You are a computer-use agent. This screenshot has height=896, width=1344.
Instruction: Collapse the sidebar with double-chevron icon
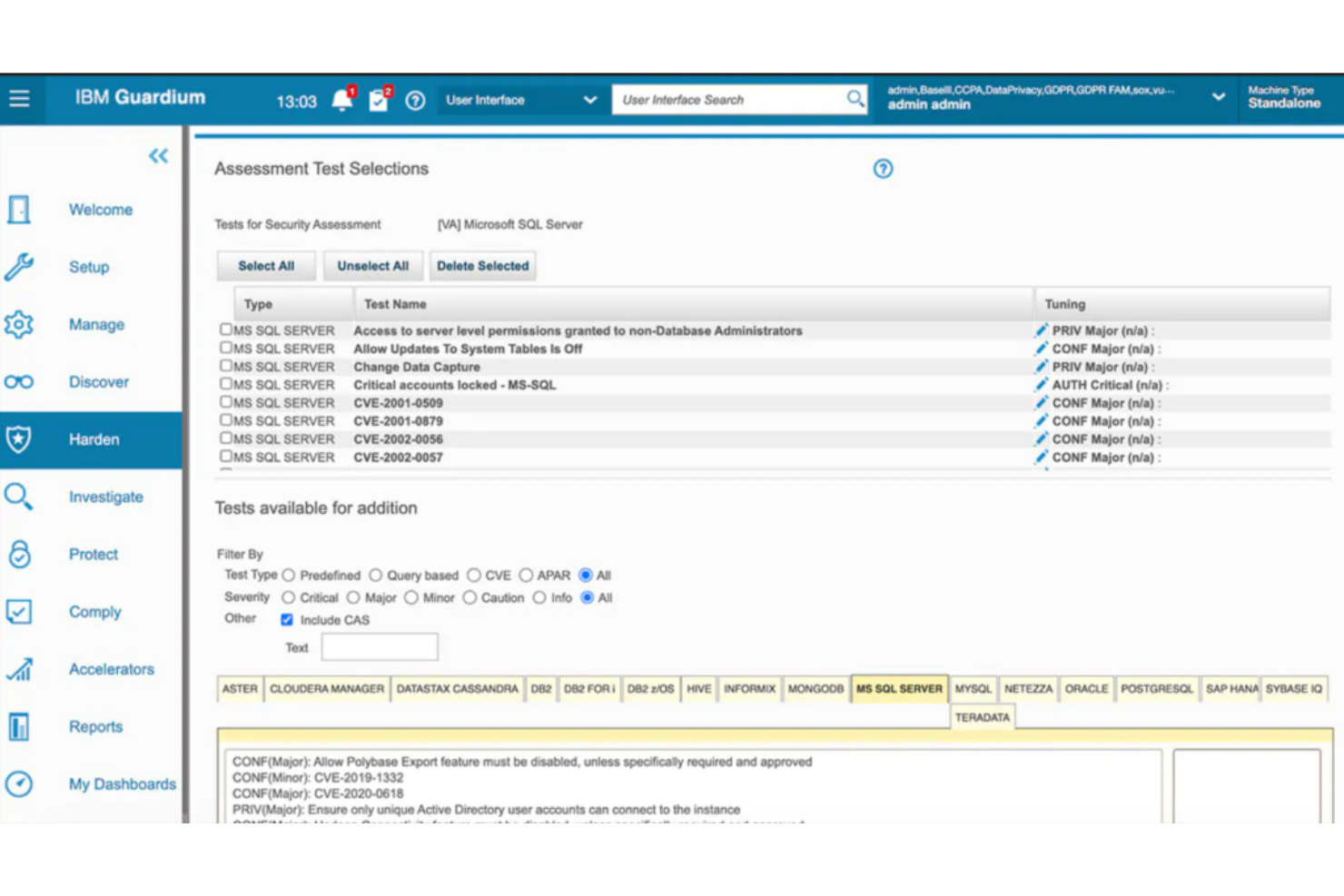click(x=158, y=156)
